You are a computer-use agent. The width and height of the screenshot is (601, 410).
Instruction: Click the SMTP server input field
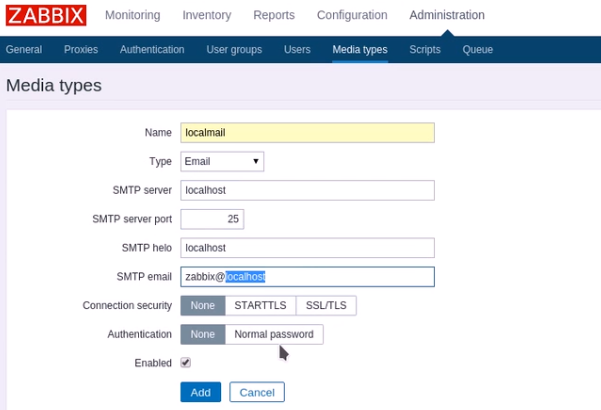pos(307,190)
